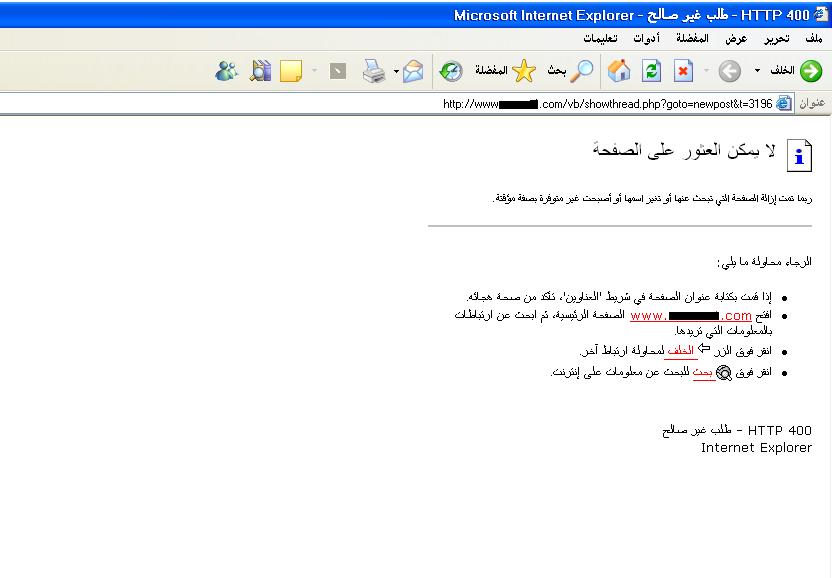Refresh the page with the Refresh icon
The height and width of the screenshot is (578, 832).
point(652,71)
